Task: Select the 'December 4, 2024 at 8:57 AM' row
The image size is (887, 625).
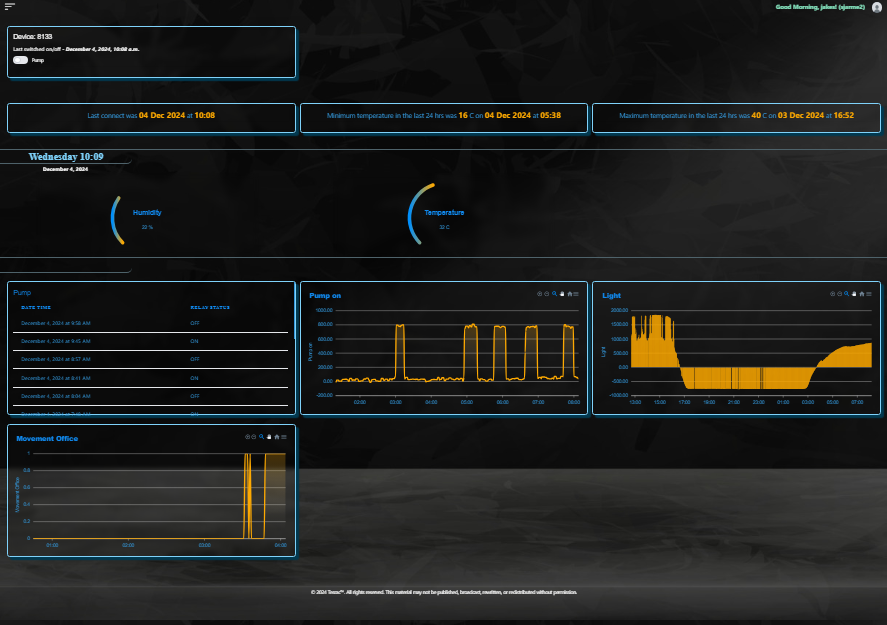Action: pyautogui.click(x=150, y=360)
